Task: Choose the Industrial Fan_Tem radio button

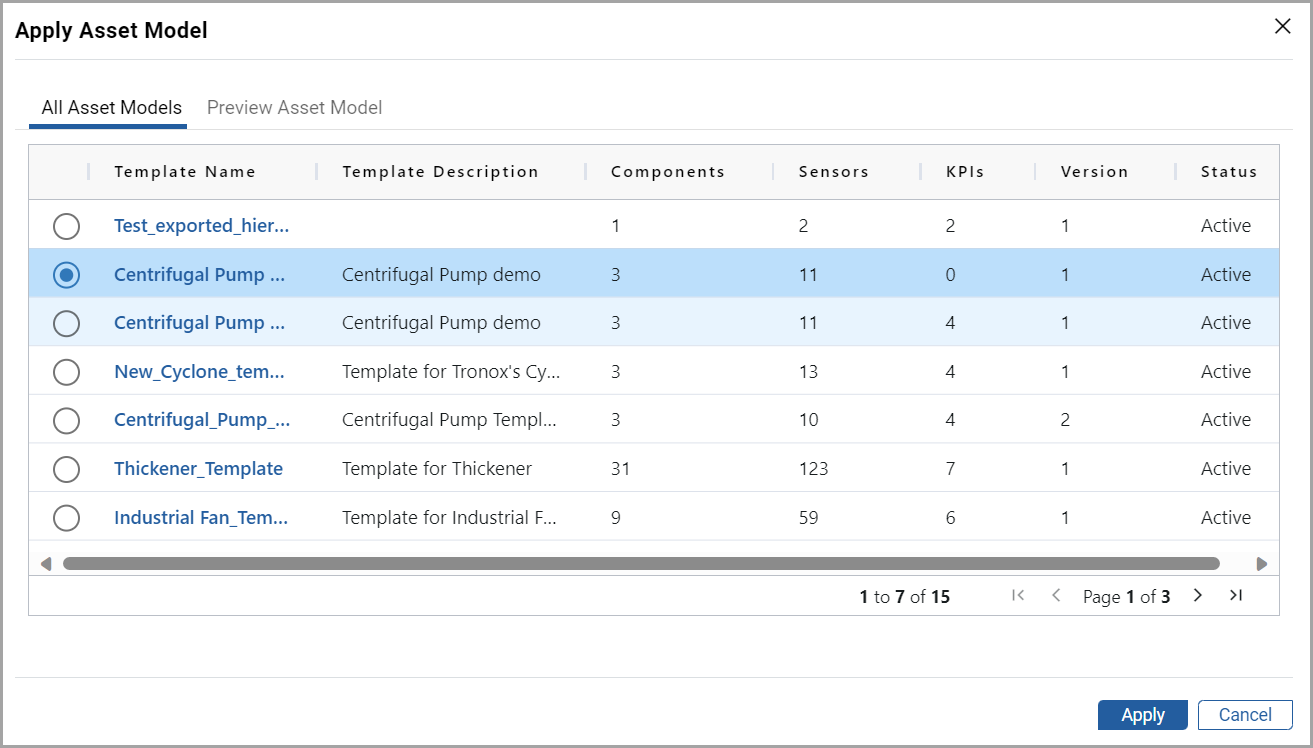Action: point(66,518)
